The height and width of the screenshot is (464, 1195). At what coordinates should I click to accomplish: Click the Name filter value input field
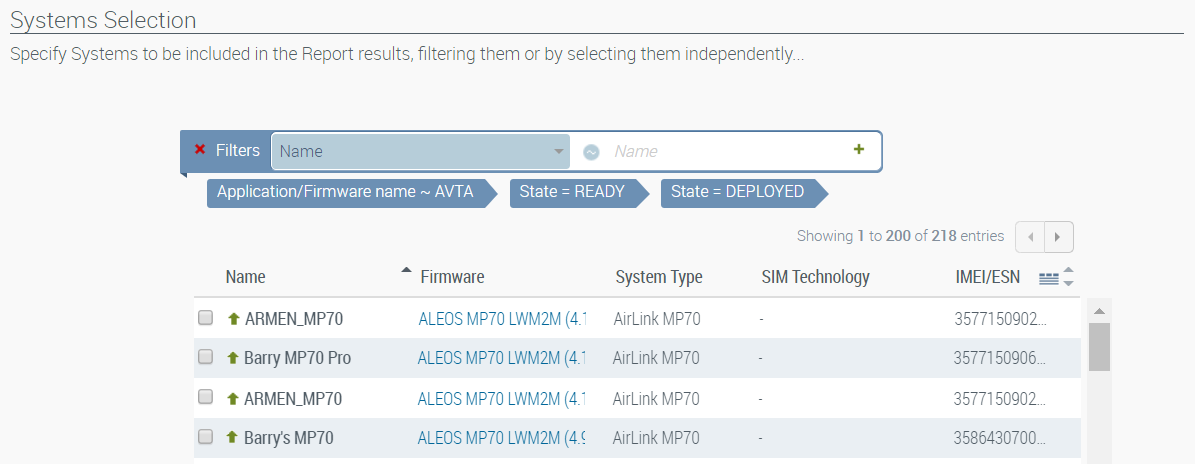725,152
